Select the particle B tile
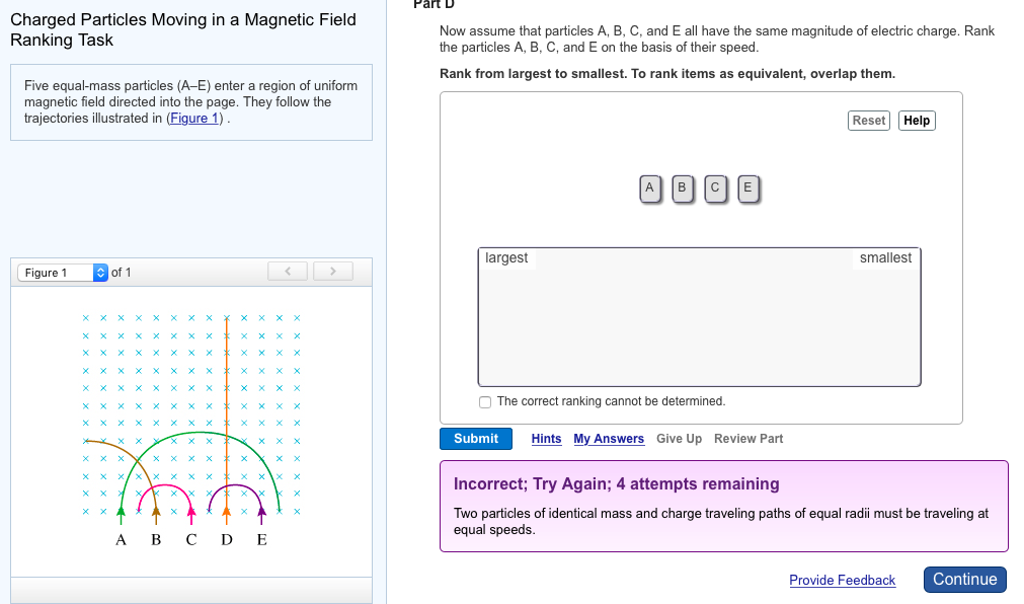This screenshot has width=1024, height=604. (683, 188)
